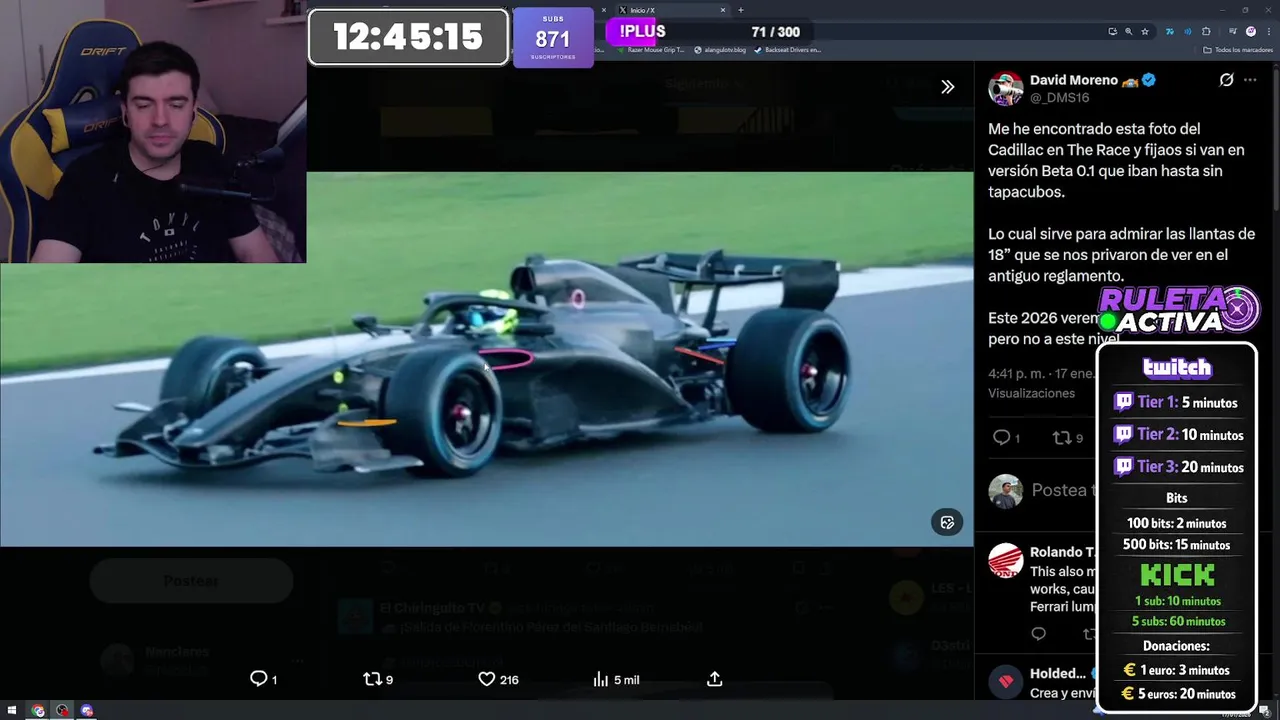Open the Extensions puzzle icon
Viewport: 1280px width, 720px height.
click(x=1206, y=31)
